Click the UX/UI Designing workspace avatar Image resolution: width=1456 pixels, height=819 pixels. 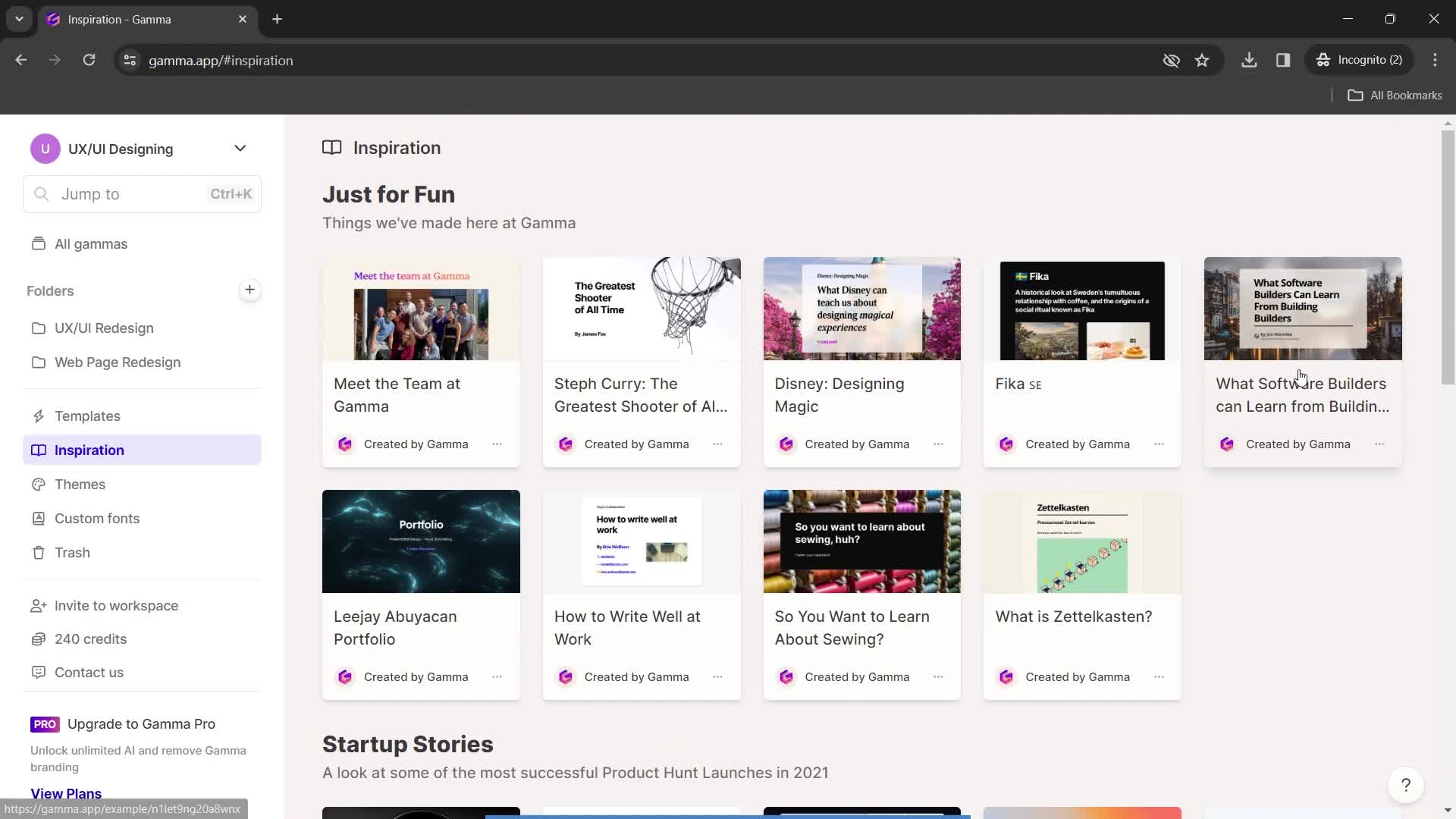[45, 149]
